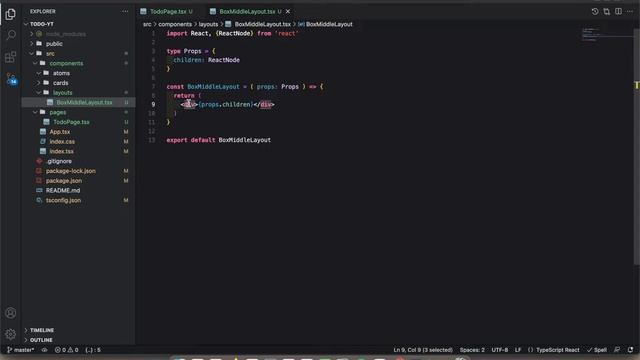The height and width of the screenshot is (360, 640).
Task: Split the editor right
Action: [x=618, y=11]
